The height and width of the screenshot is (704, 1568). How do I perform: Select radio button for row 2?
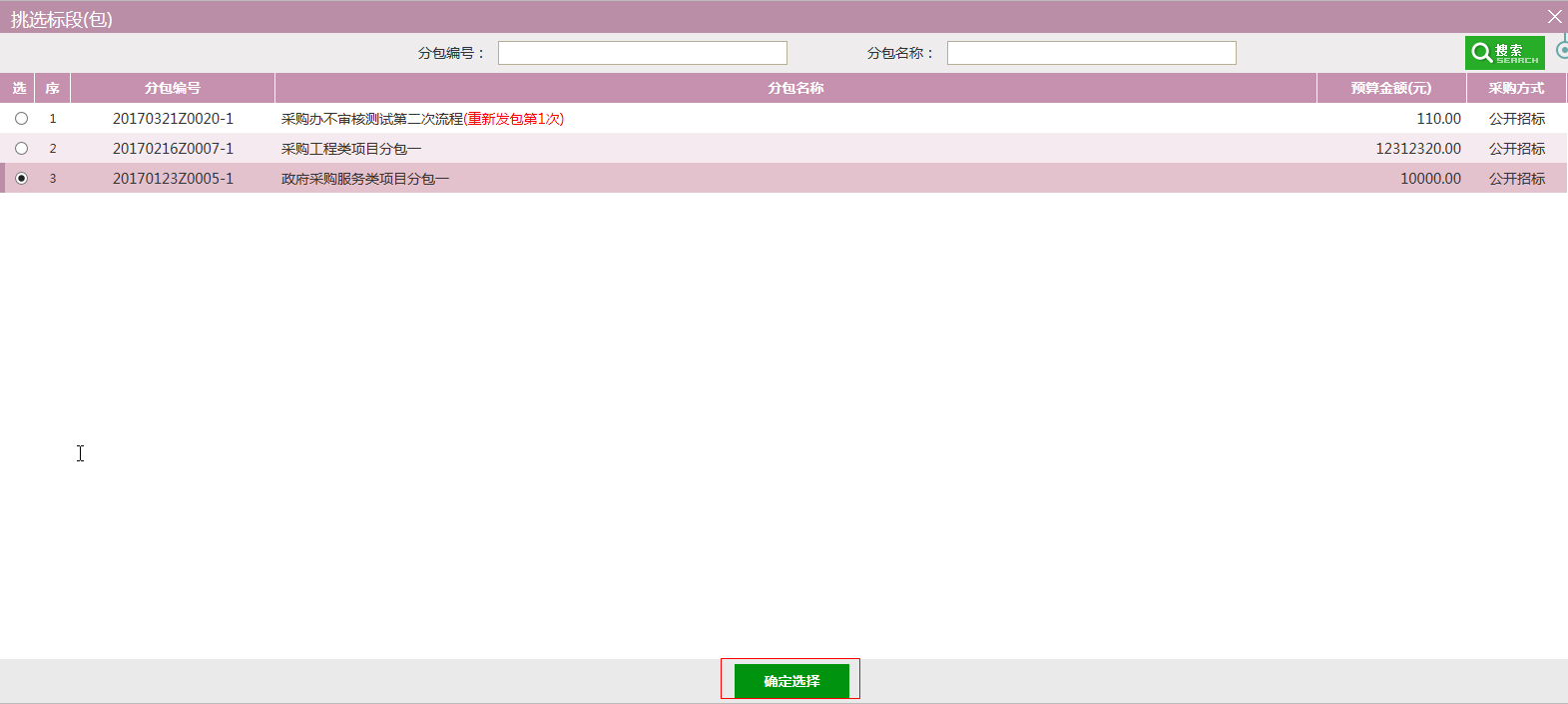coord(21,149)
